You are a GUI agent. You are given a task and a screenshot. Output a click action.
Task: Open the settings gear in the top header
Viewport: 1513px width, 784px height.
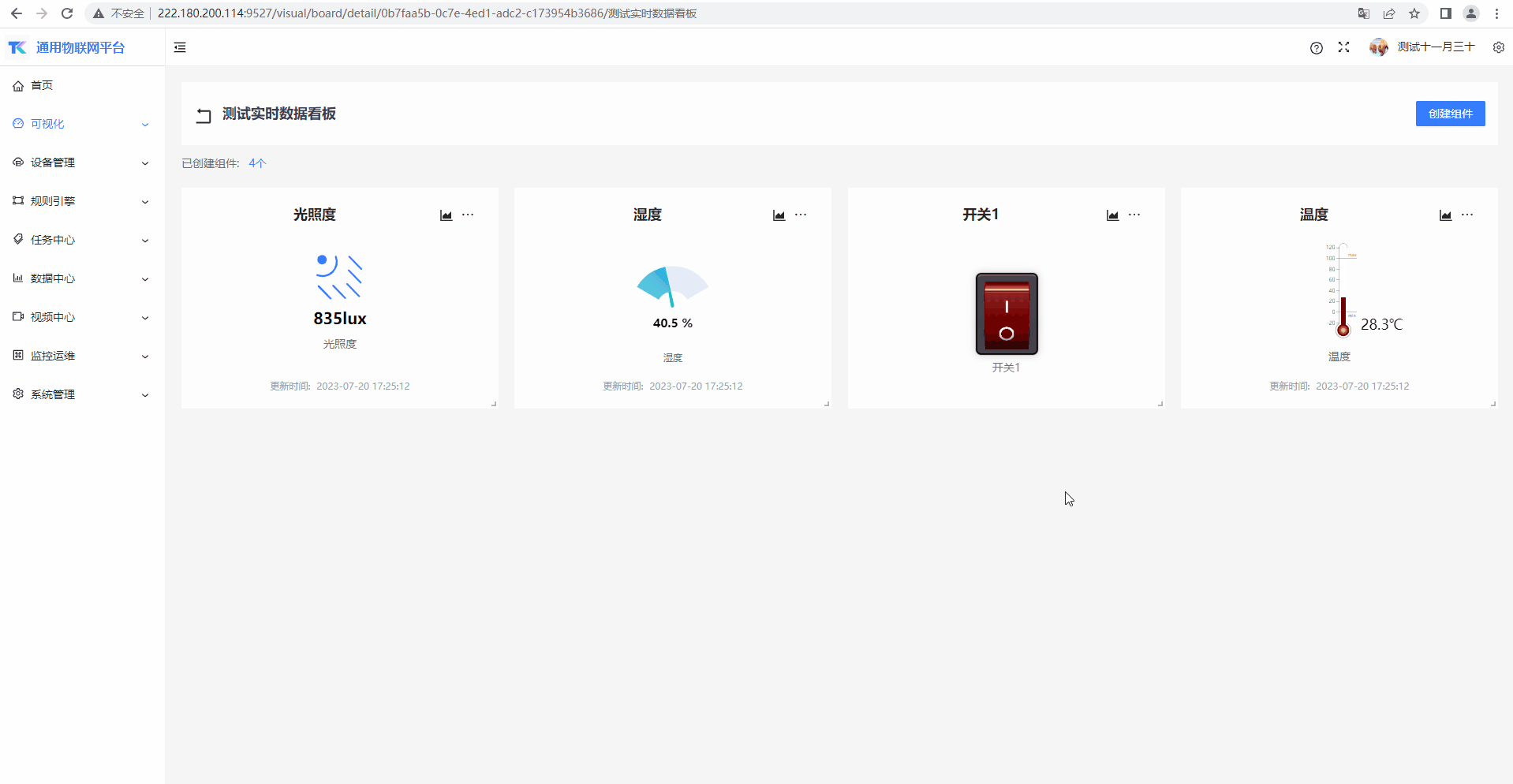pyautogui.click(x=1498, y=47)
